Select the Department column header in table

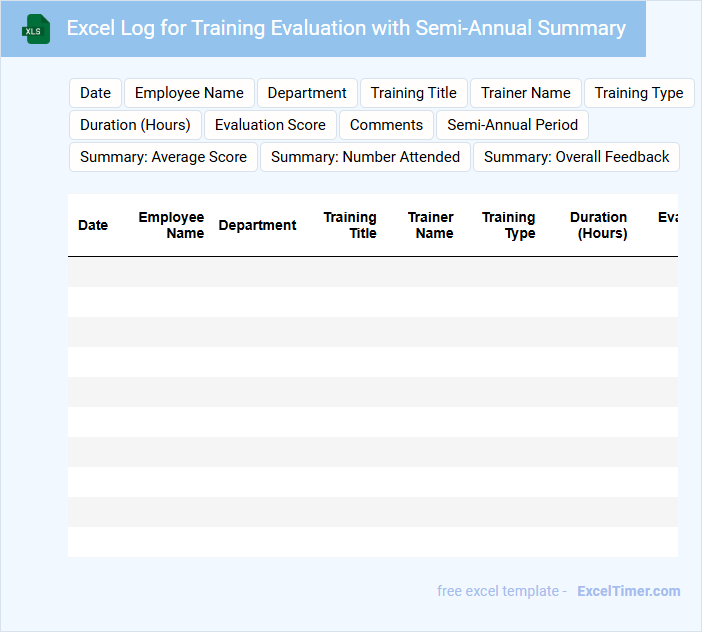257,225
